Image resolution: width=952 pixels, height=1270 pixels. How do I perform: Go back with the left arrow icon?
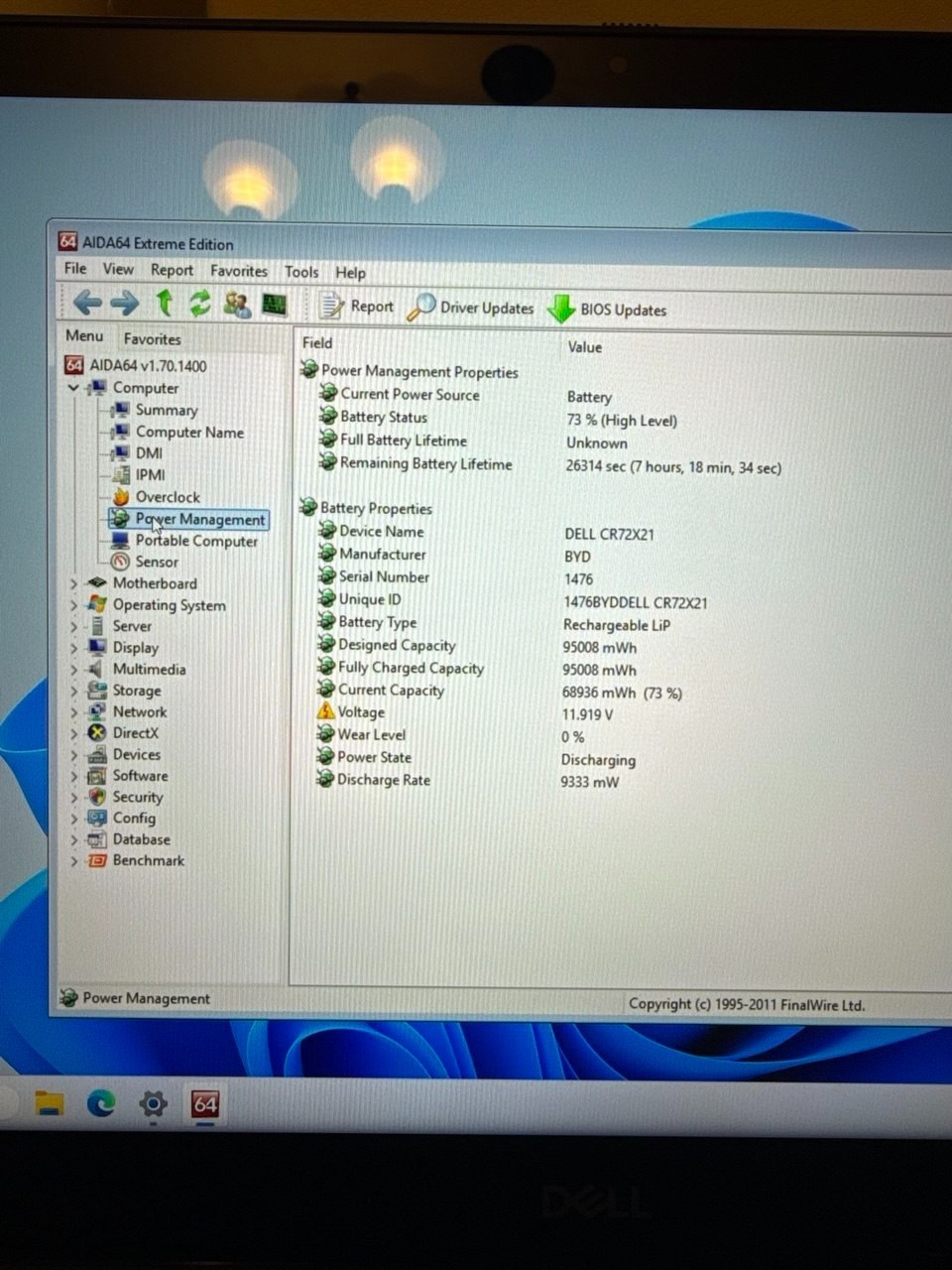pyautogui.click(x=87, y=302)
